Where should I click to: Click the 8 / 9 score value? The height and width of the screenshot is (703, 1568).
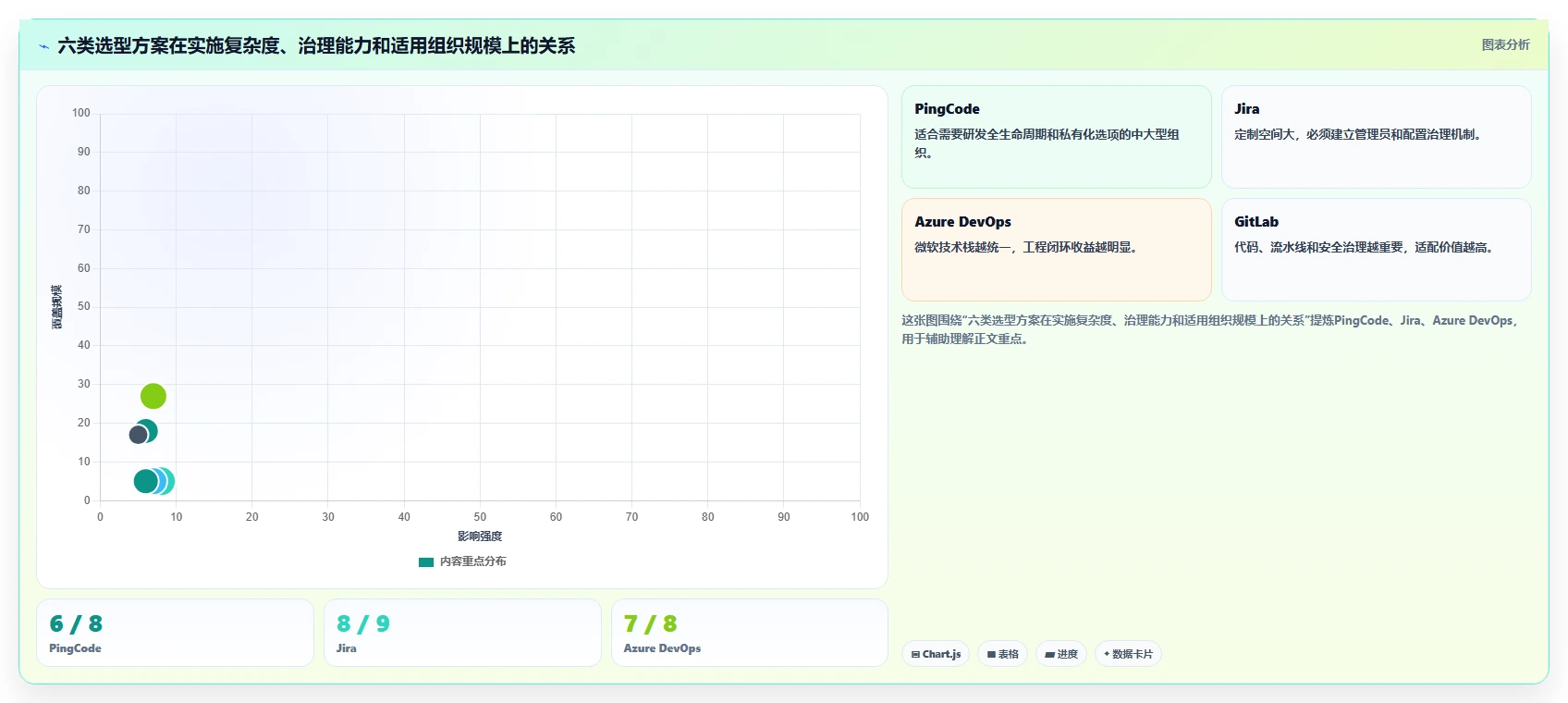tap(363, 623)
